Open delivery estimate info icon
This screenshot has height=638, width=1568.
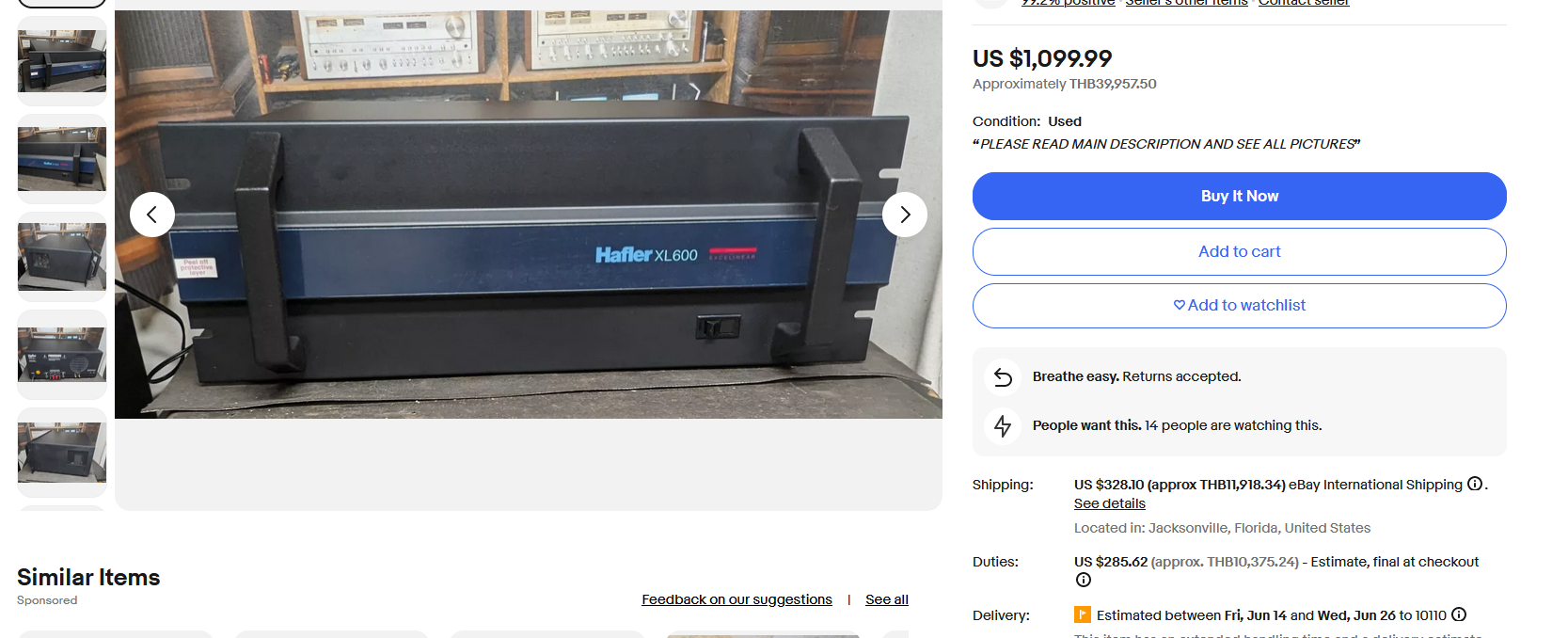(x=1459, y=614)
